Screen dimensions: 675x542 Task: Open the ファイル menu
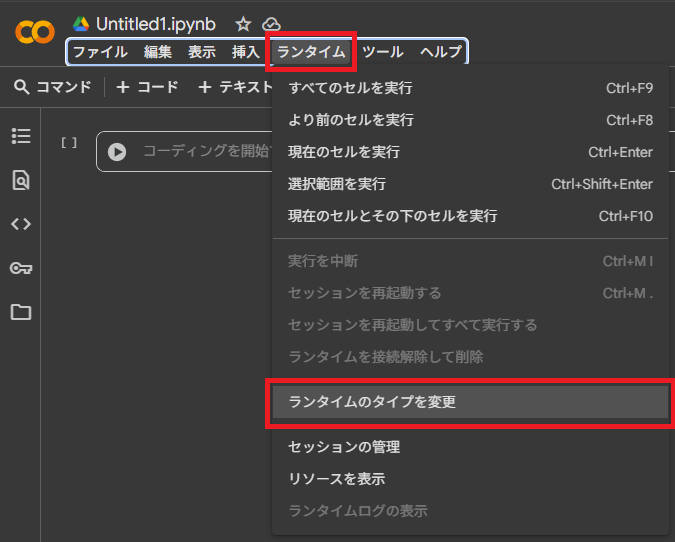99,52
